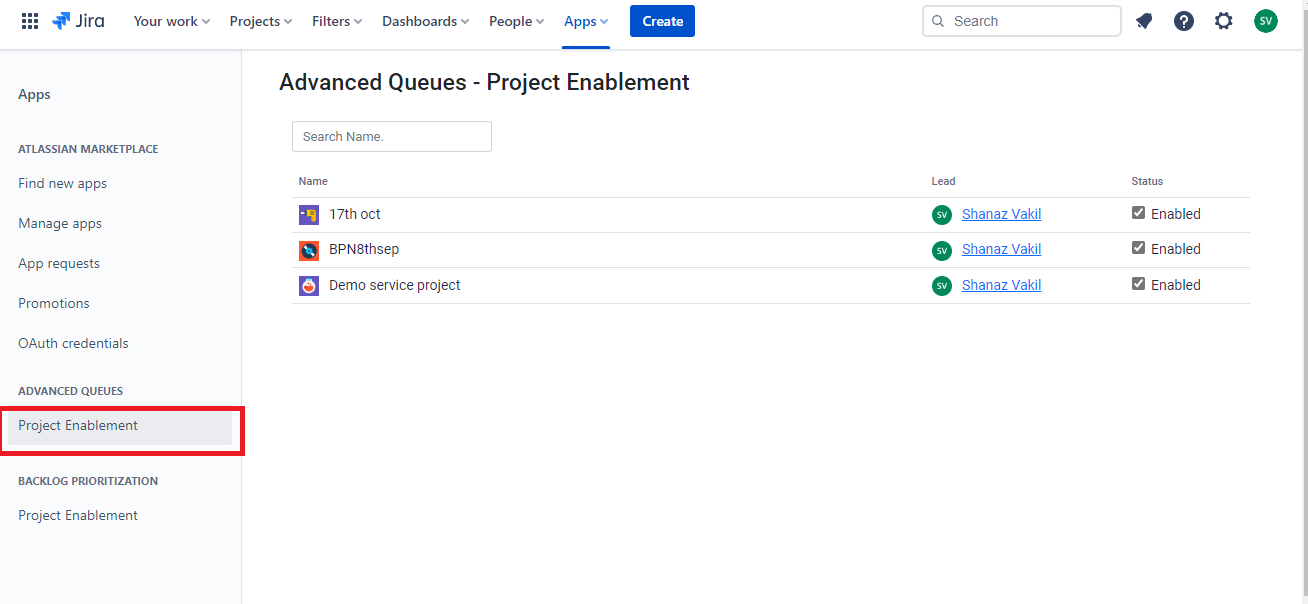Click the Demo service project icon
The image size is (1308, 604).
309,286
